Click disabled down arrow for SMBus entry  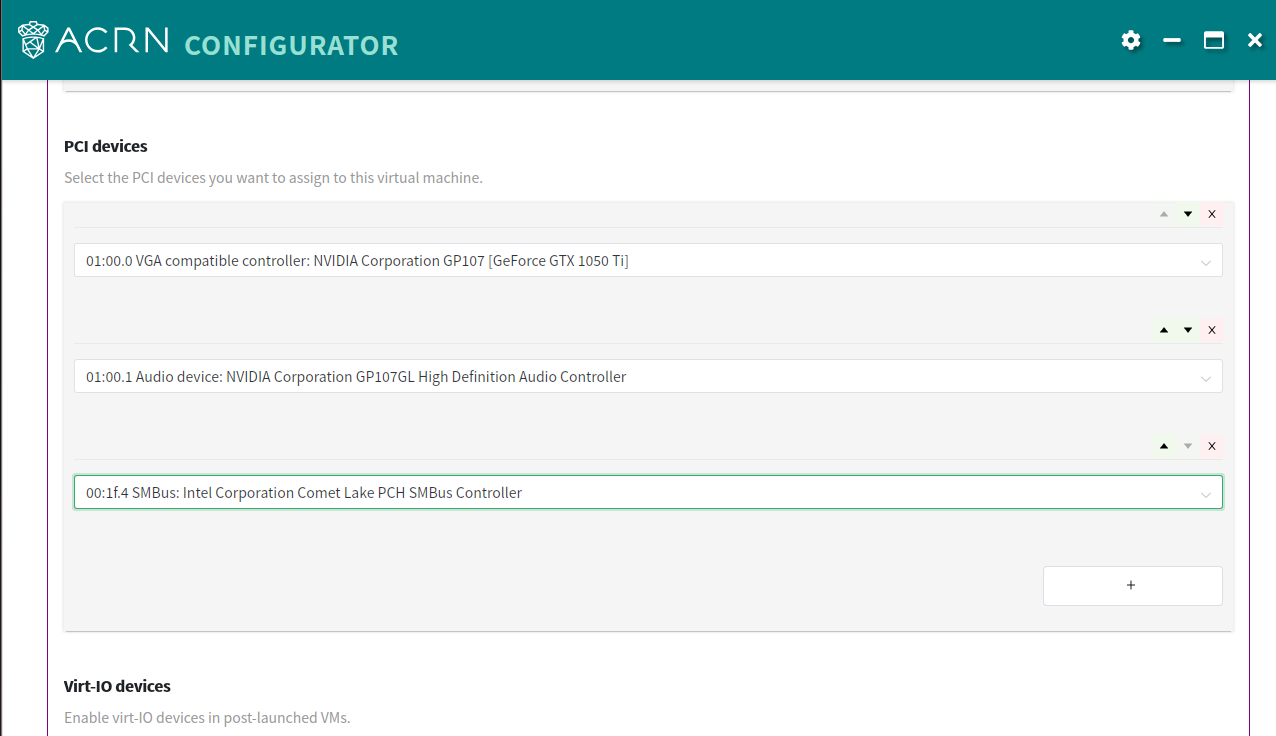(x=1188, y=446)
